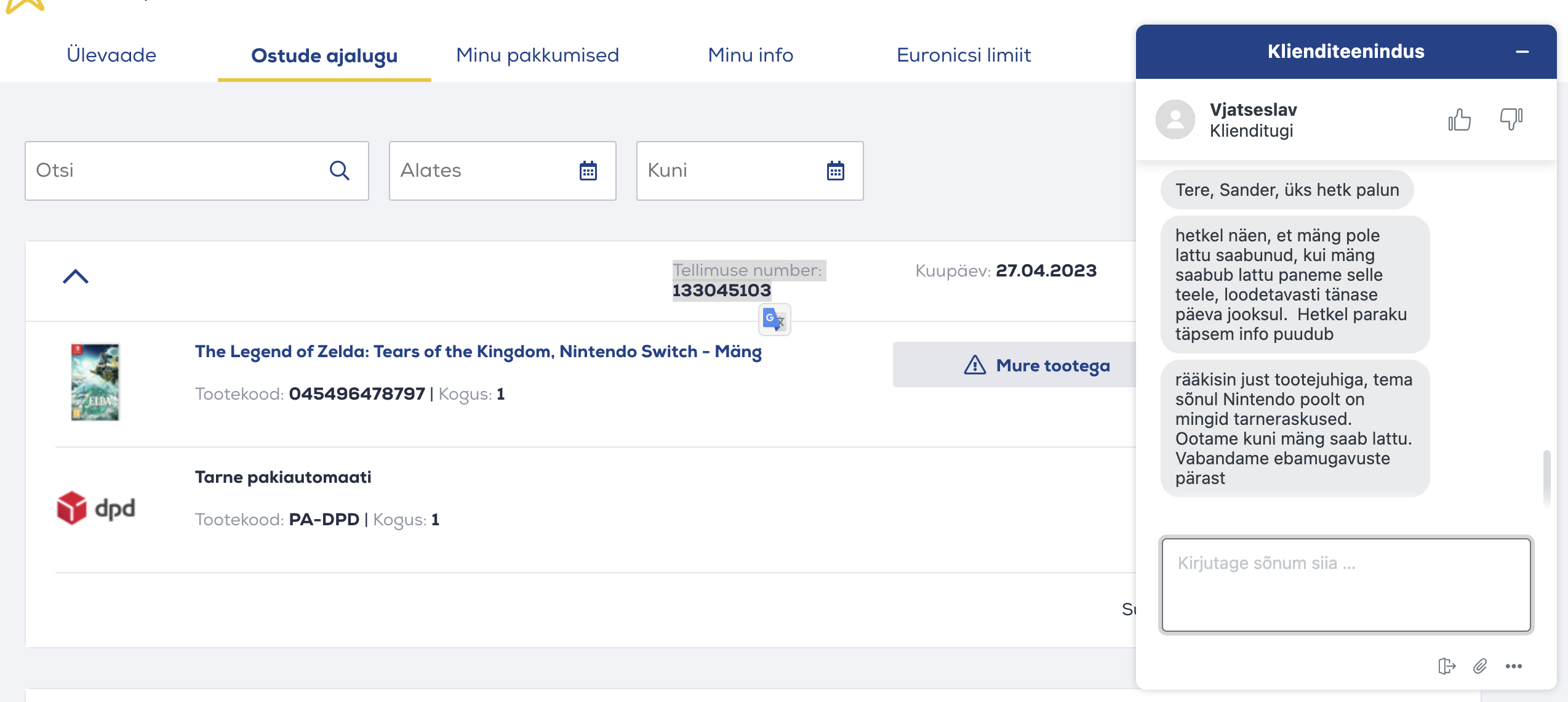Open the Alates calendar icon
This screenshot has width=1568, height=702.
point(588,171)
